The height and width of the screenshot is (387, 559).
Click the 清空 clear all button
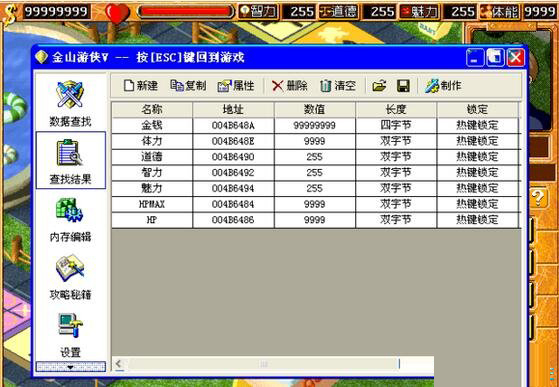point(338,86)
